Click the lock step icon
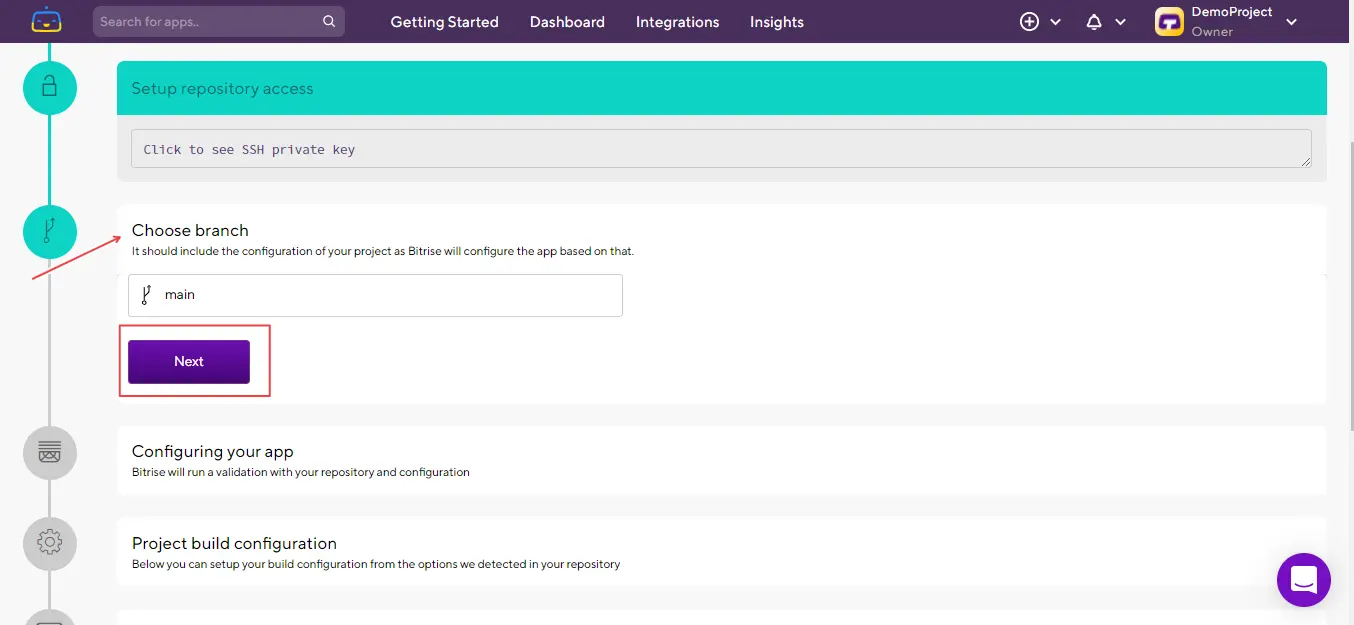Image resolution: width=1354 pixels, height=625 pixels. pos(49,88)
